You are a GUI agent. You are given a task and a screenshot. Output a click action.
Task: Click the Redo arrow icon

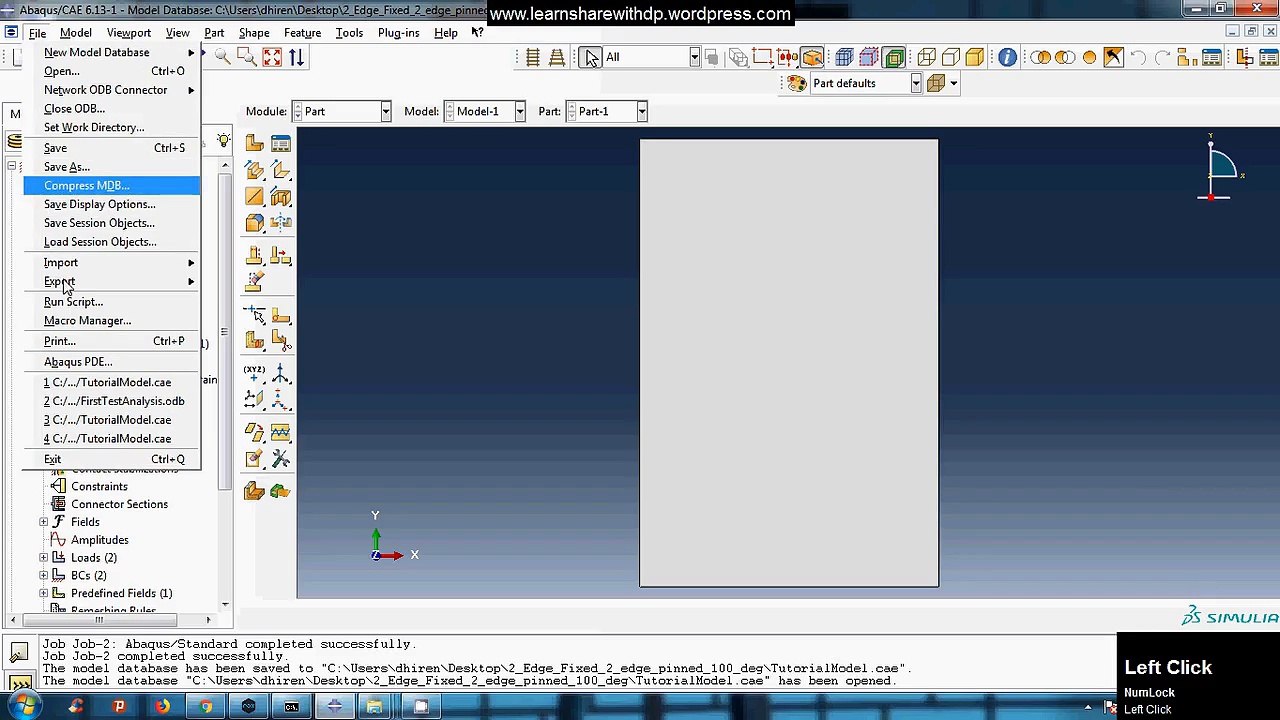point(1163,57)
